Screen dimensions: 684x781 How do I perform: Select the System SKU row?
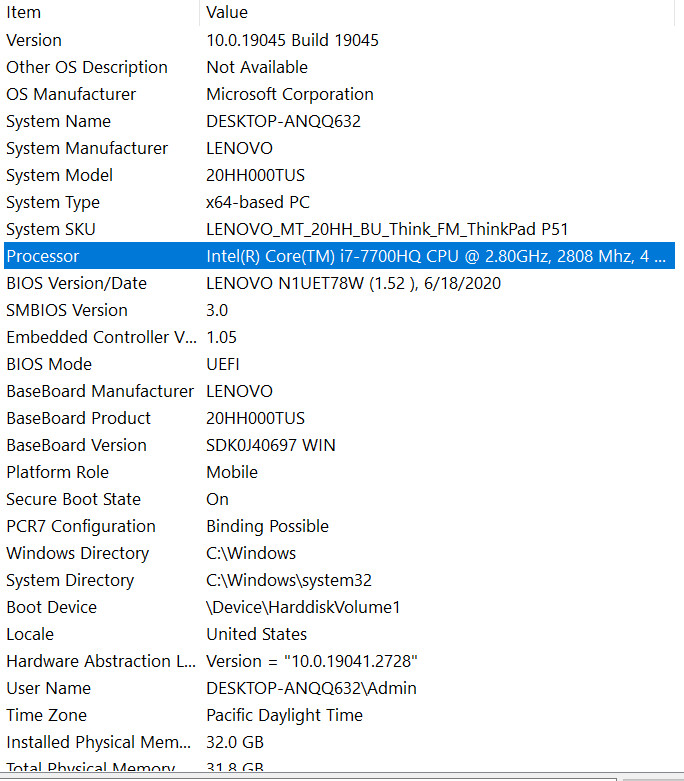click(50, 229)
